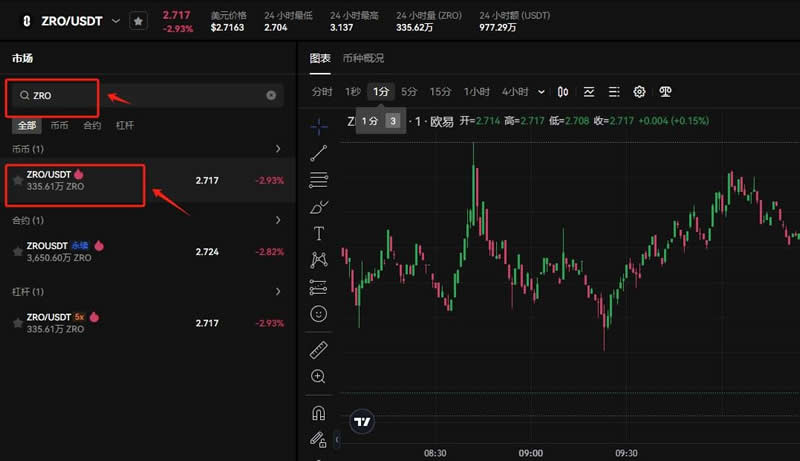This screenshot has width=800, height=461.
Task: Expand more timeframes after 4小时
Action: pos(541,92)
